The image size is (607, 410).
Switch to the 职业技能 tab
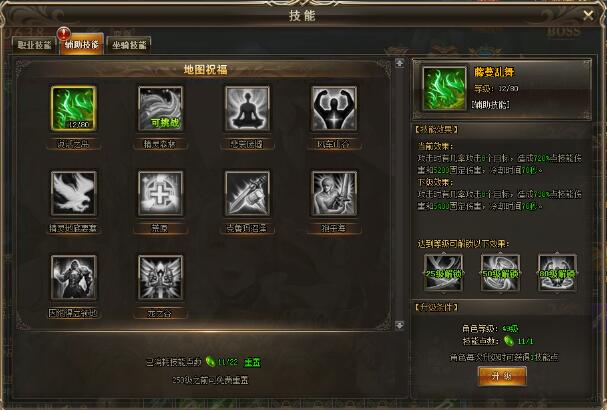coord(34,45)
